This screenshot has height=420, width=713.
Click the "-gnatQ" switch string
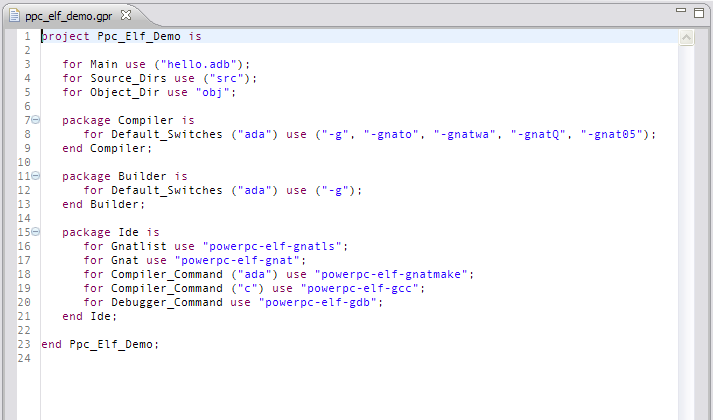pyautogui.click(x=537, y=134)
